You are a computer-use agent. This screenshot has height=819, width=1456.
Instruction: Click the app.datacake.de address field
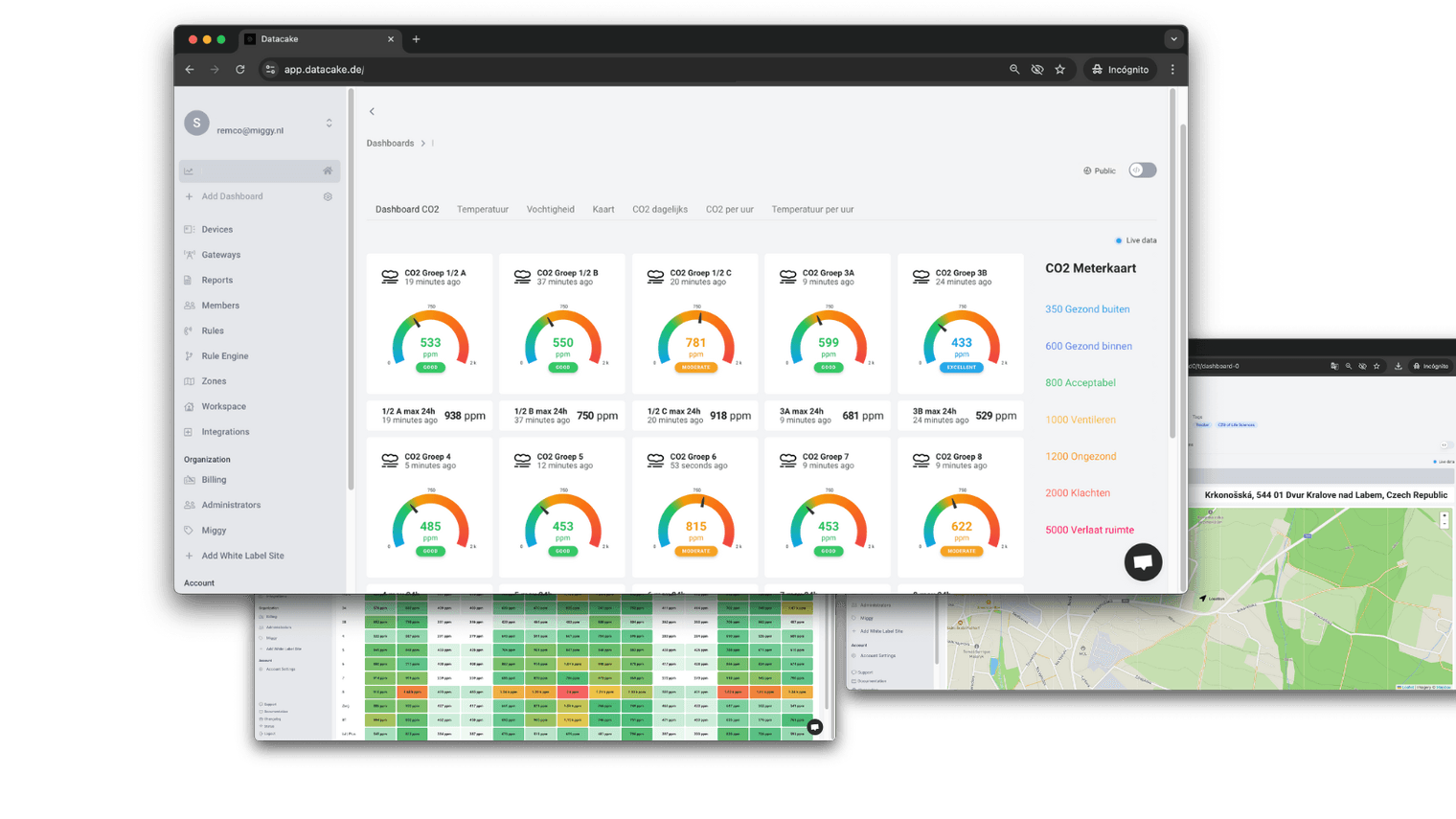tap(632, 70)
